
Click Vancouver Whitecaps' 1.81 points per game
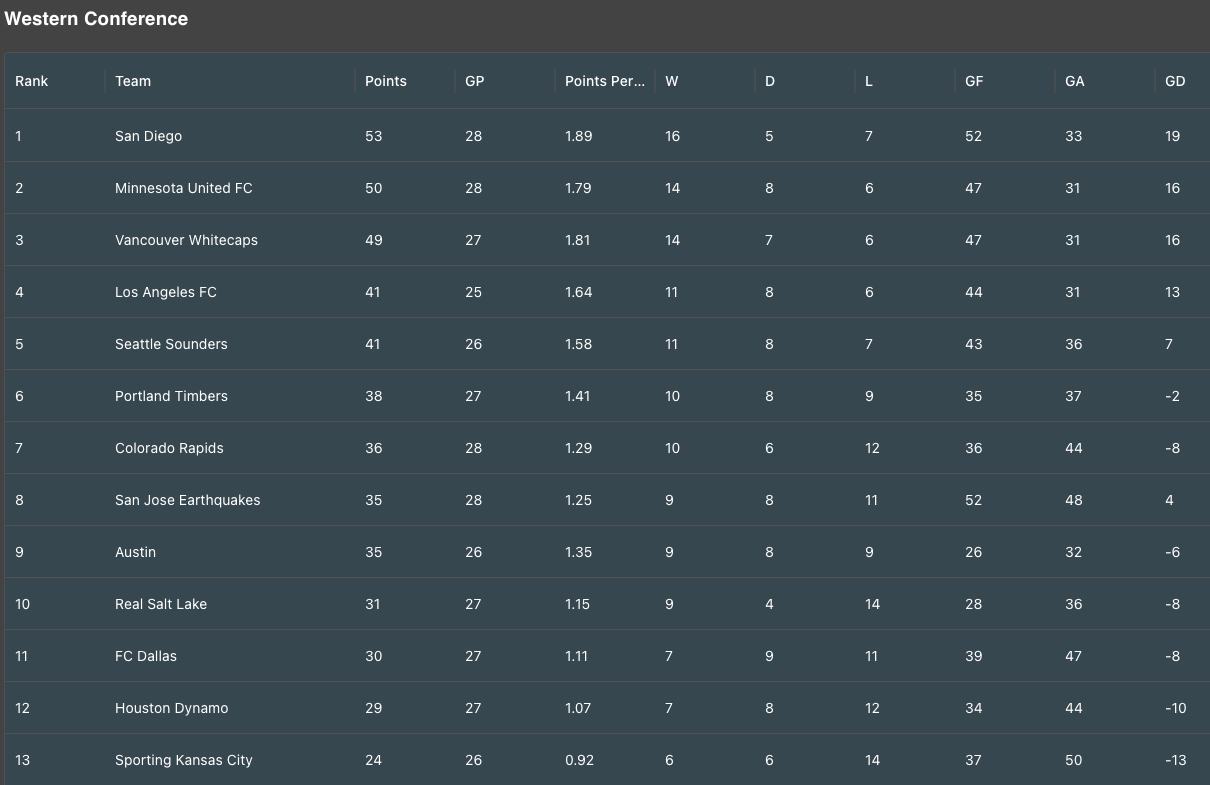coord(578,240)
